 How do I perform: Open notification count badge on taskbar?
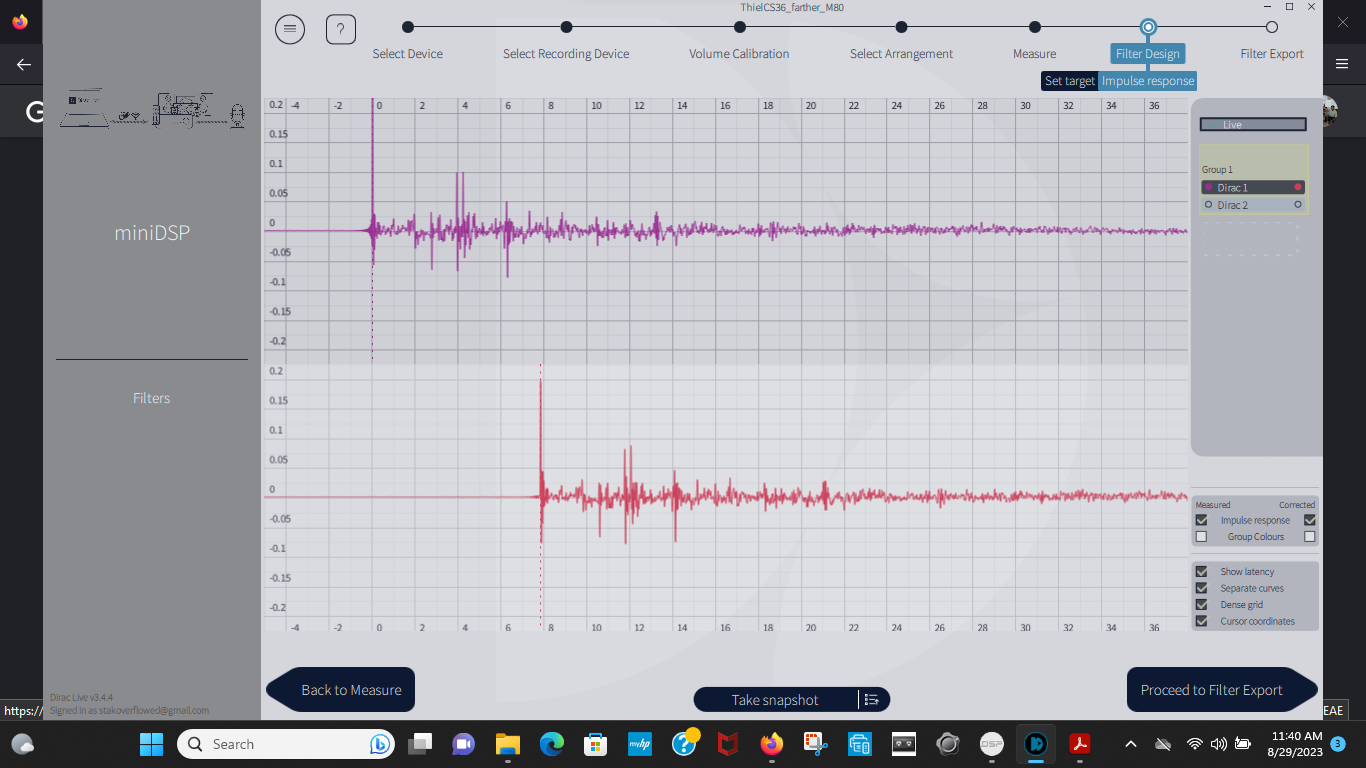pos(1339,744)
